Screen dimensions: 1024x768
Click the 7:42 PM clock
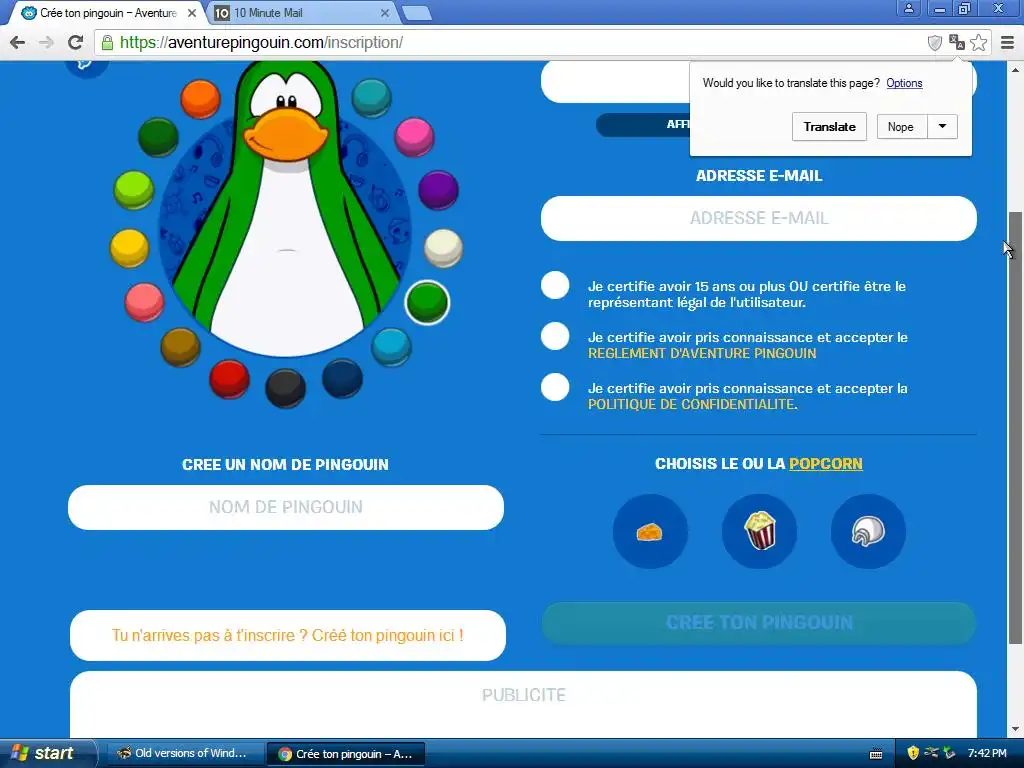point(987,754)
